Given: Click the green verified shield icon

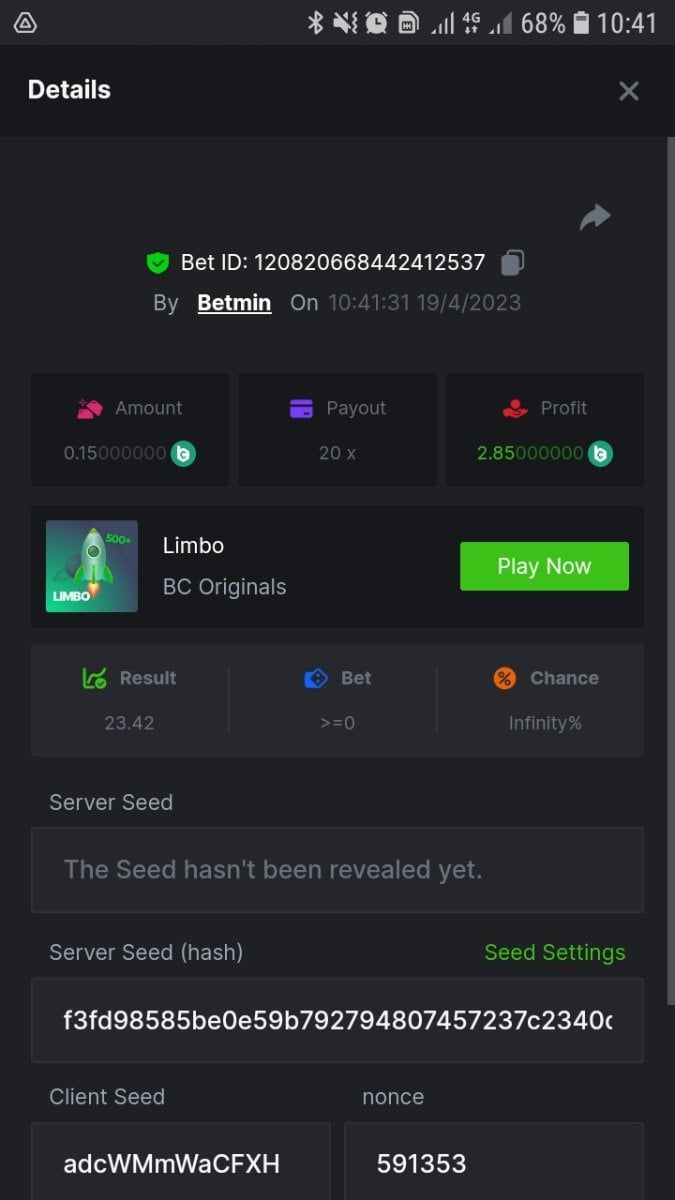Looking at the screenshot, I should pos(157,263).
